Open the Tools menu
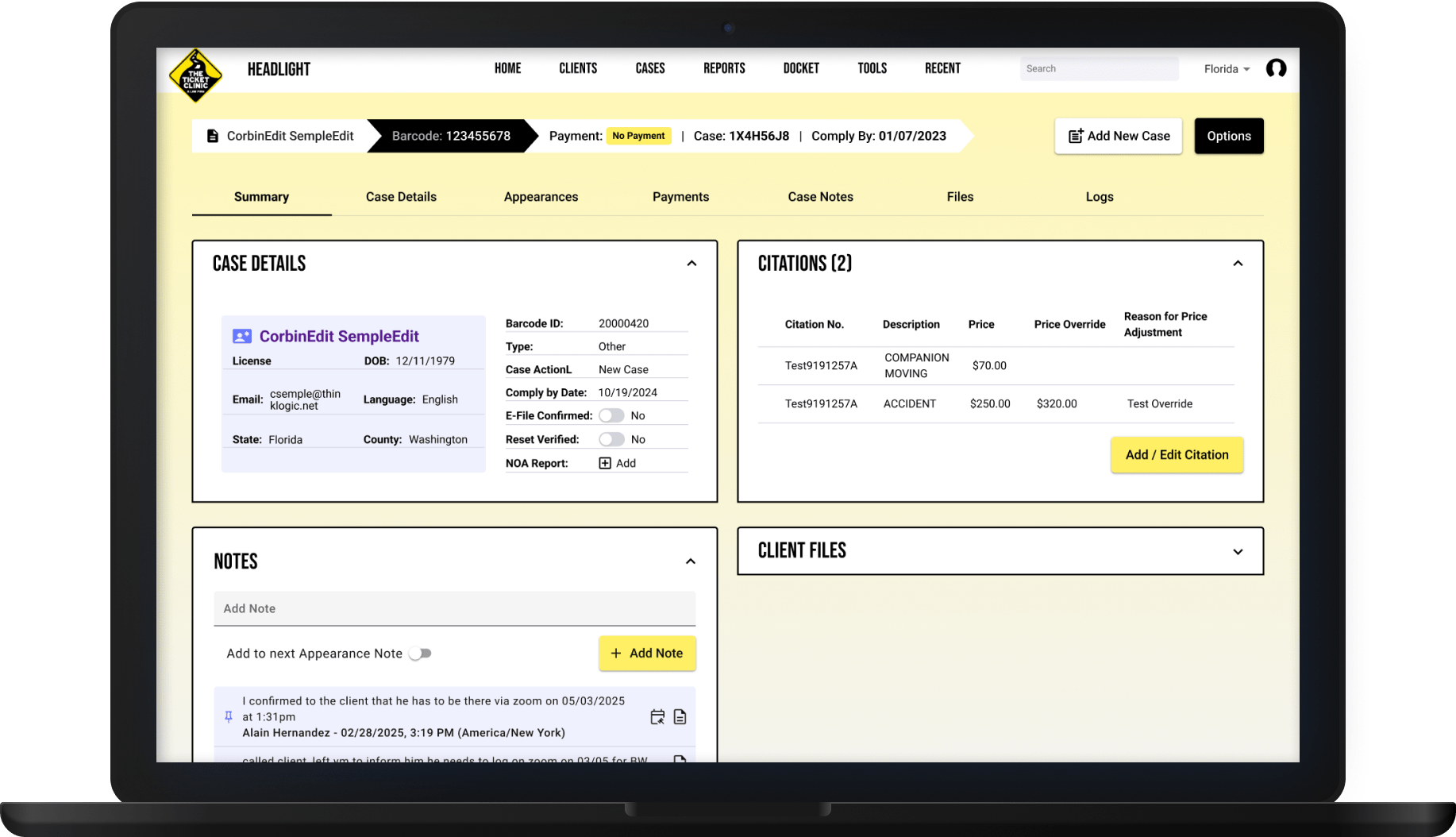 pyautogui.click(x=872, y=68)
